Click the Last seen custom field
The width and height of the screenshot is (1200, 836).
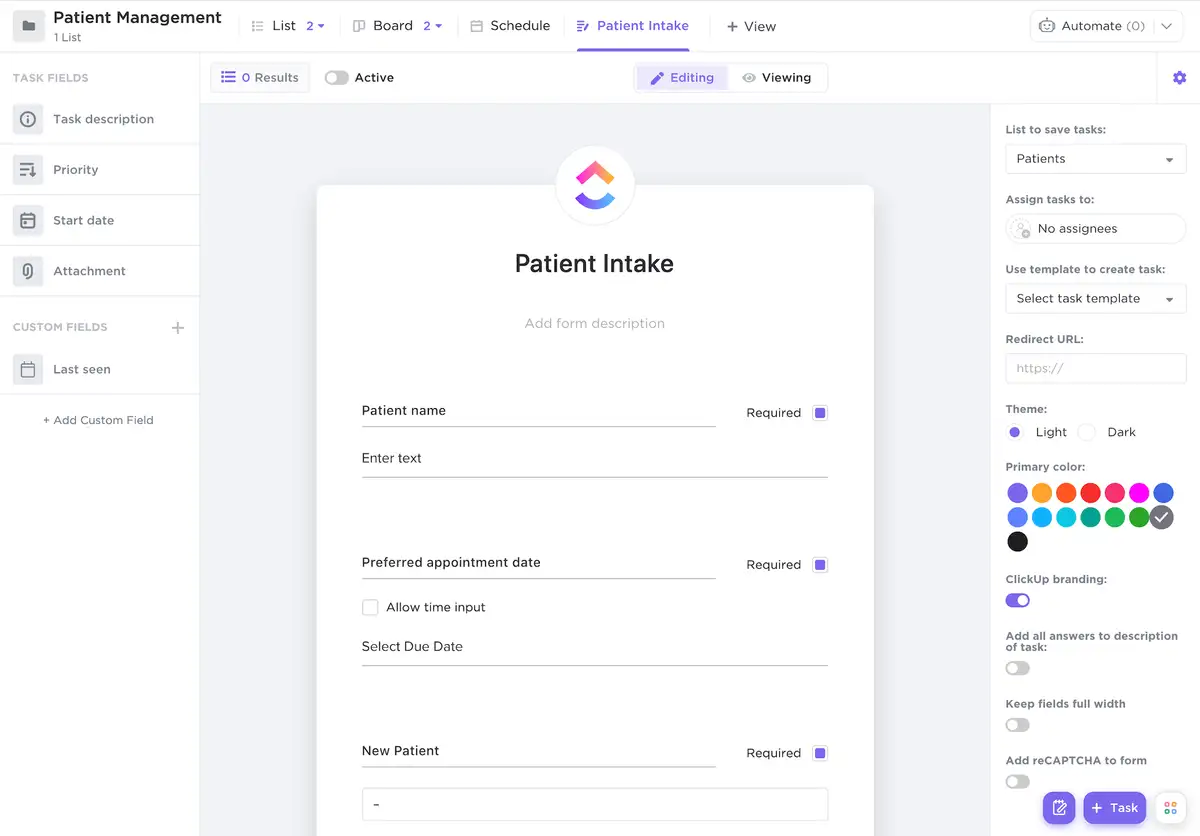point(82,369)
